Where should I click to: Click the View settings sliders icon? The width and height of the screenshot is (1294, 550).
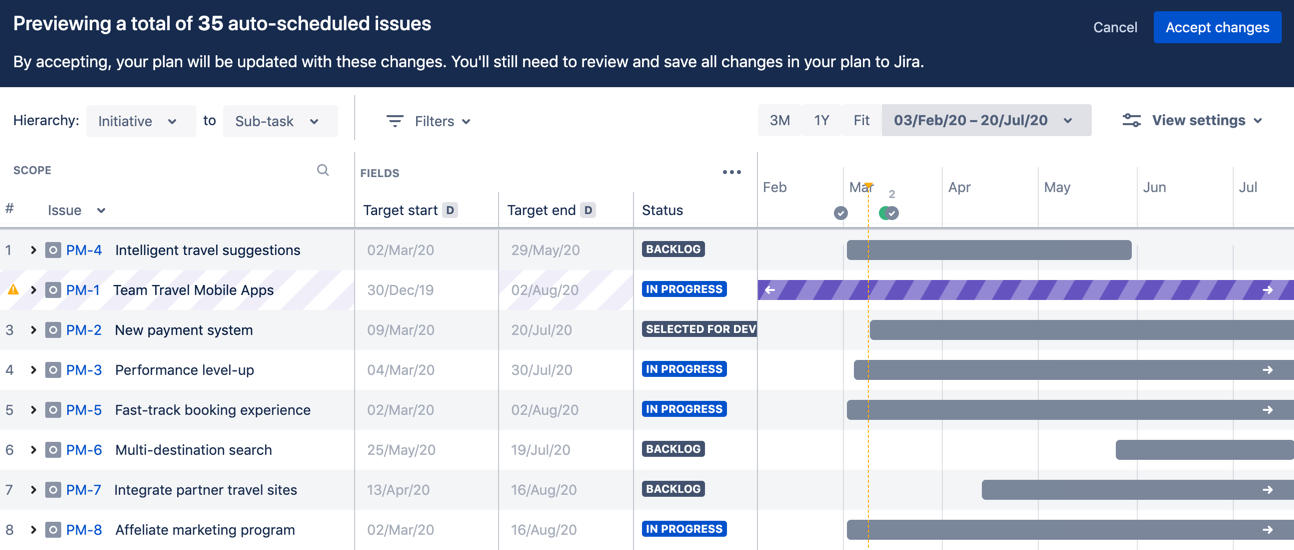pos(1131,120)
